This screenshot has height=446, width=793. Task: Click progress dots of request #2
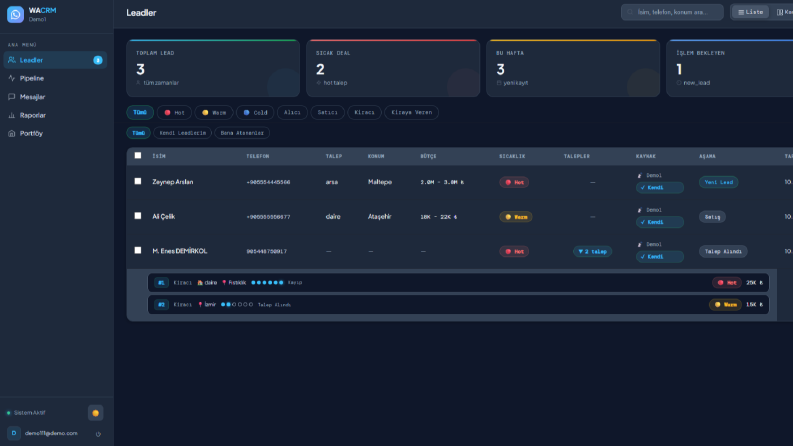pyautogui.click(x=237, y=304)
